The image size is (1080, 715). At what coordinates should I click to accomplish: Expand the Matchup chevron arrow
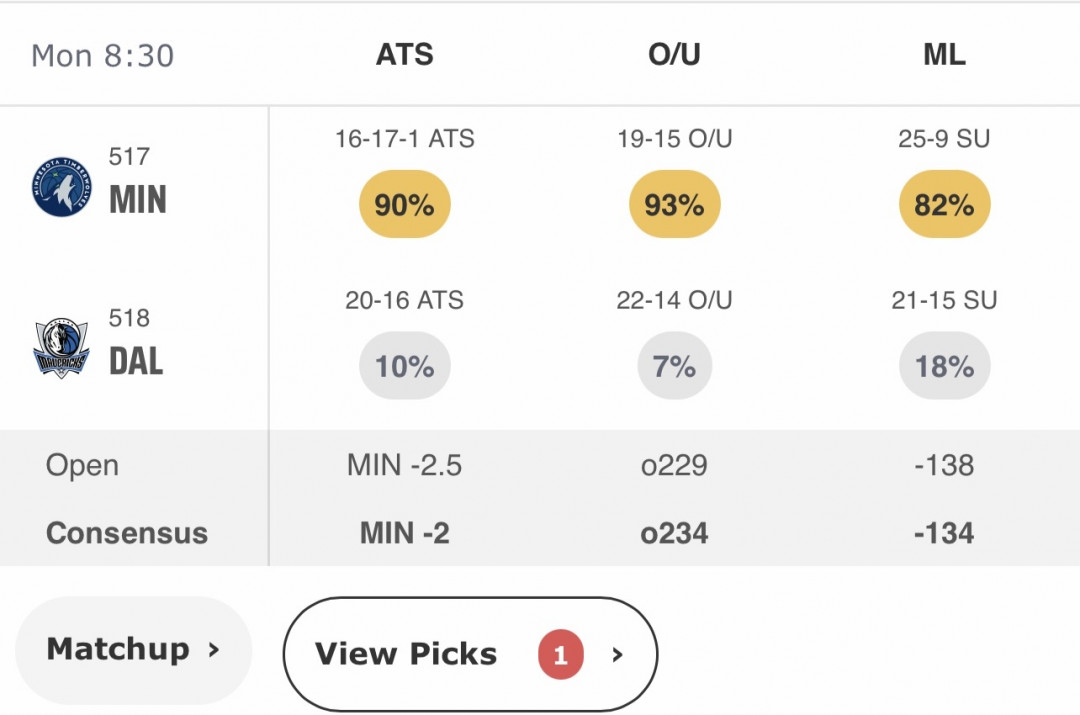coord(214,649)
